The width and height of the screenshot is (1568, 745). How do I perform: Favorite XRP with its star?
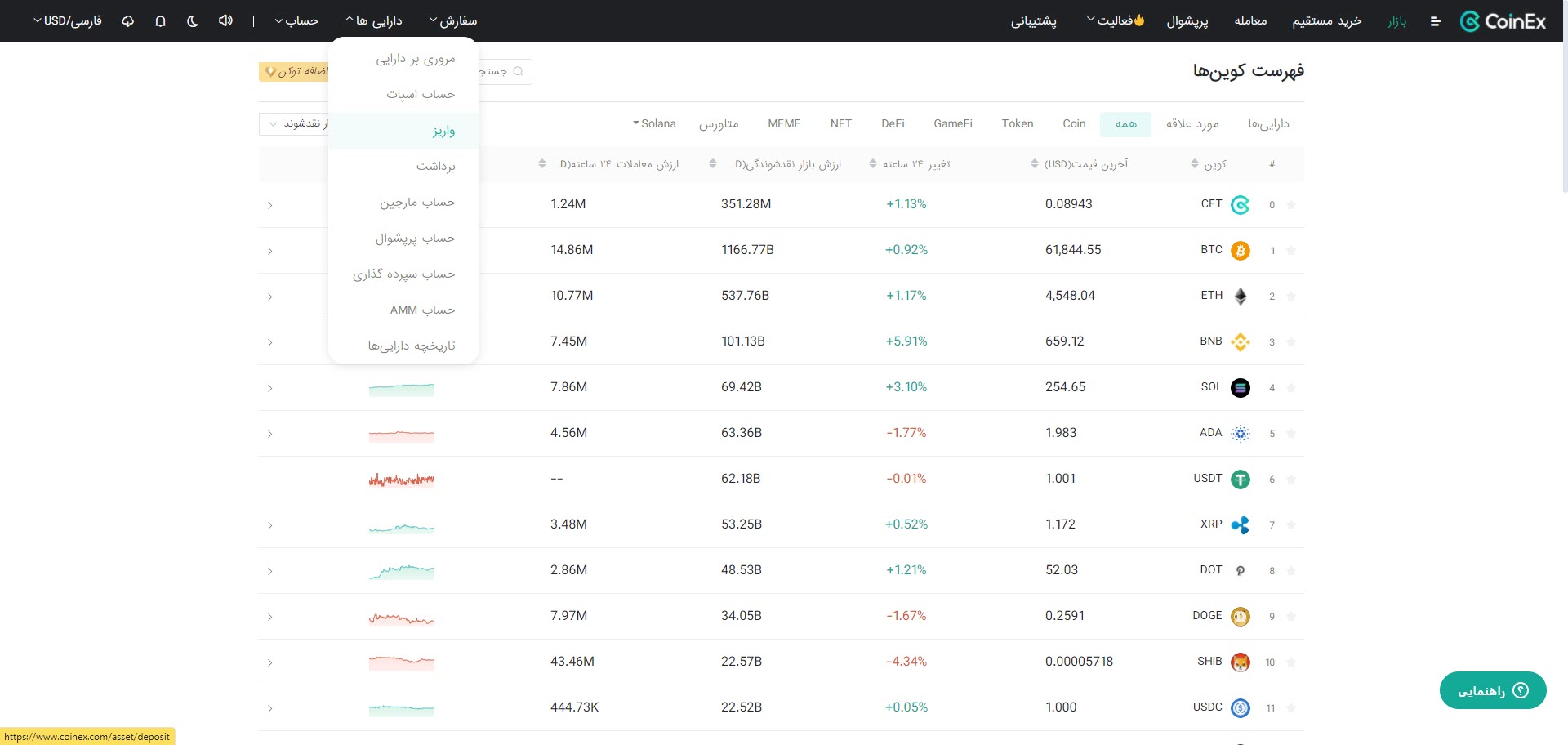(x=1291, y=525)
